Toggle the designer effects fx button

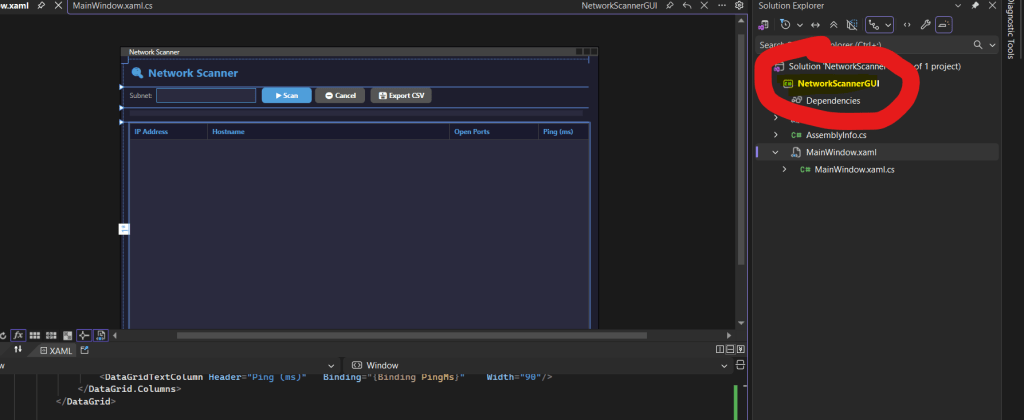coord(18,335)
